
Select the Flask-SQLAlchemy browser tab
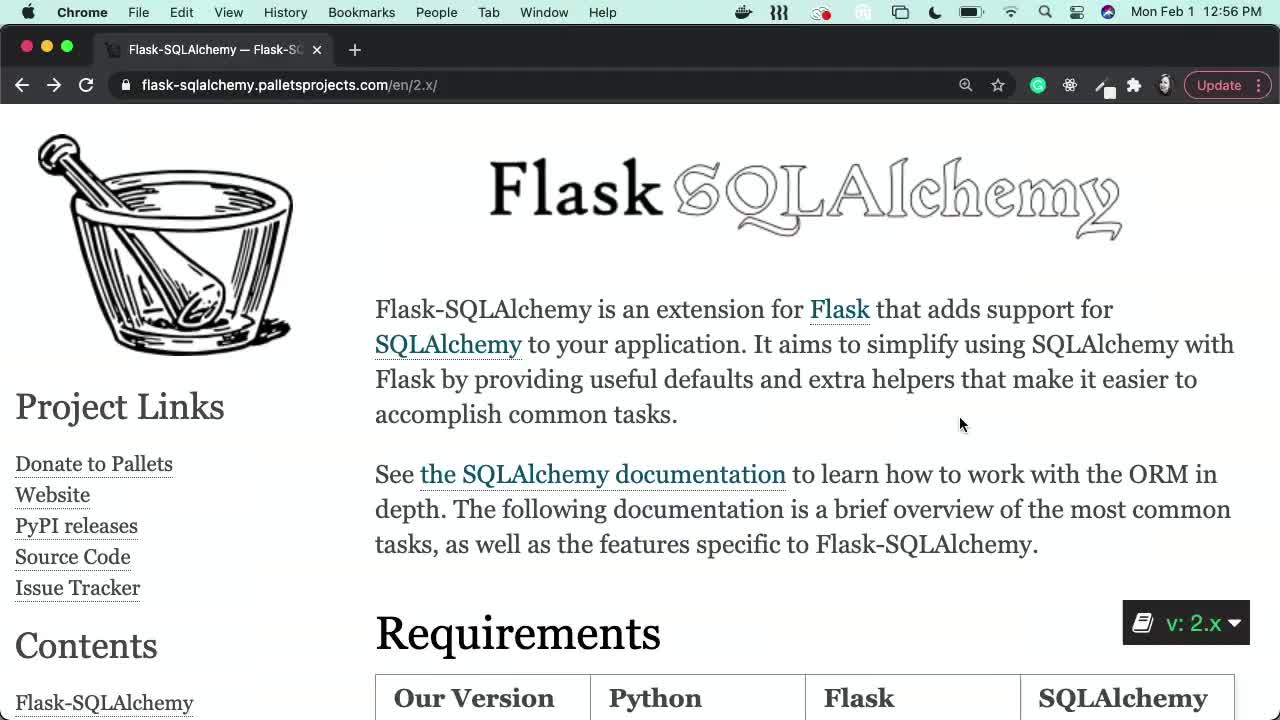click(x=212, y=48)
